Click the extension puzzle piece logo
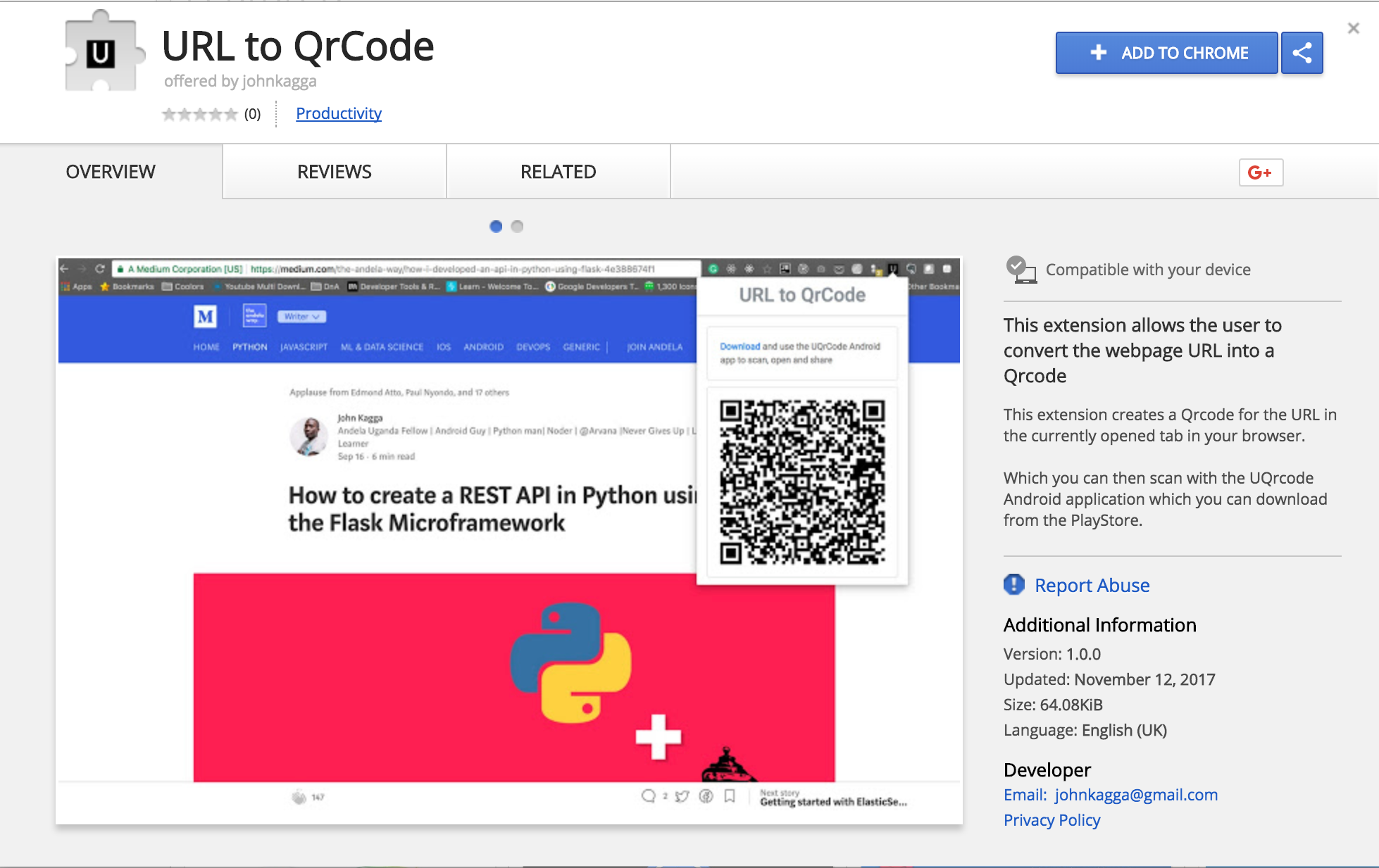The width and height of the screenshot is (1379, 868). (x=104, y=51)
